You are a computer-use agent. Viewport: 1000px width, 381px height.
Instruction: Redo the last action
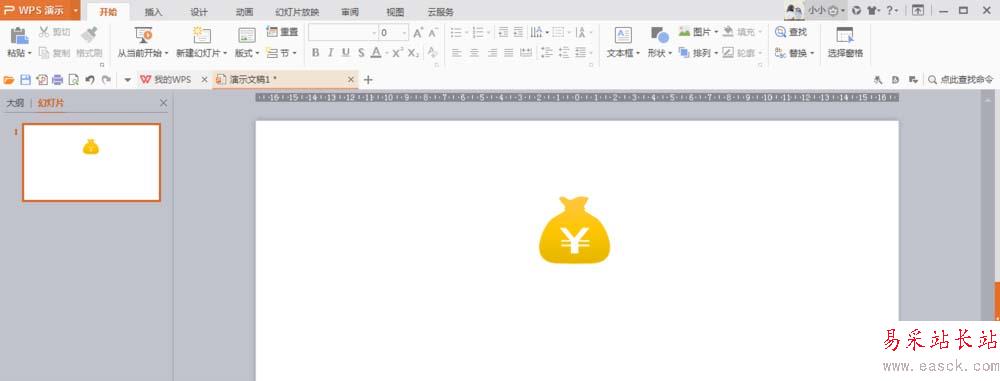click(106, 80)
